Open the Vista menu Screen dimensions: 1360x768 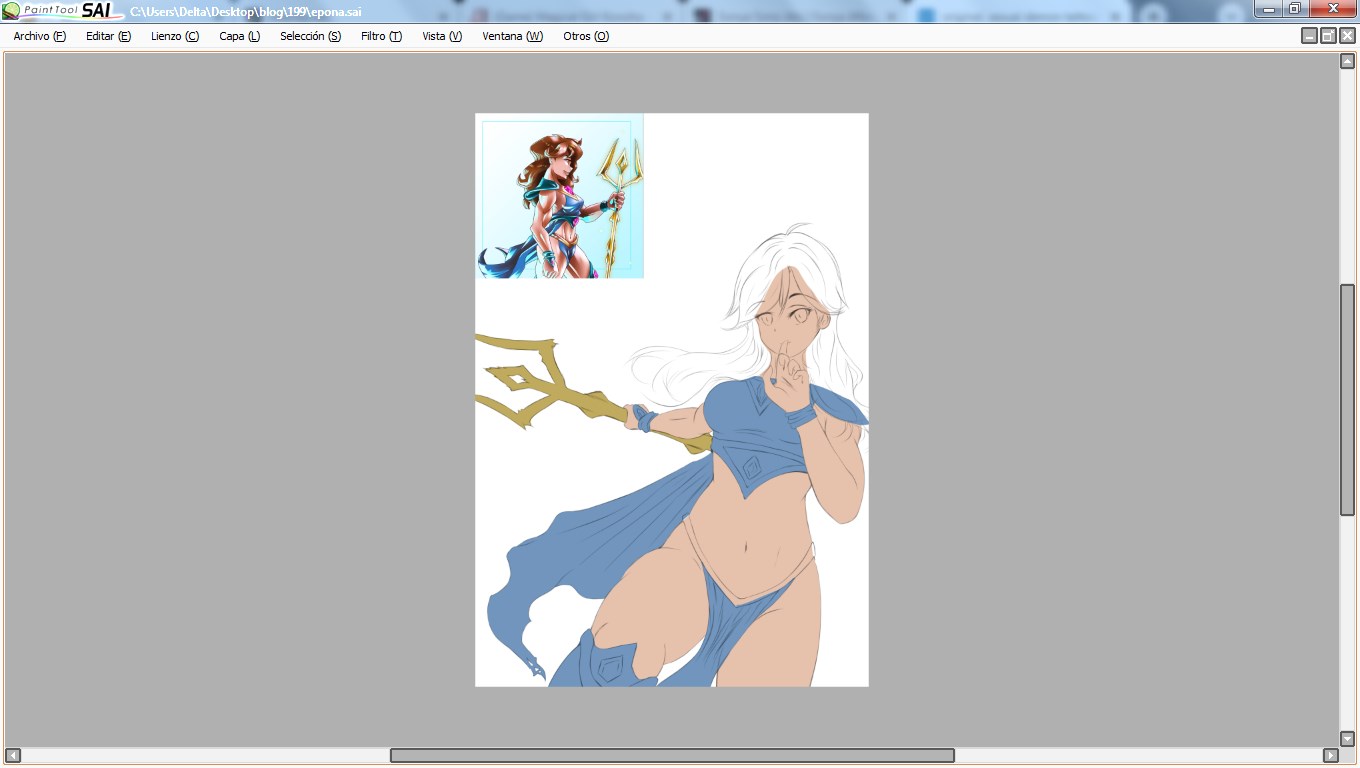442,36
